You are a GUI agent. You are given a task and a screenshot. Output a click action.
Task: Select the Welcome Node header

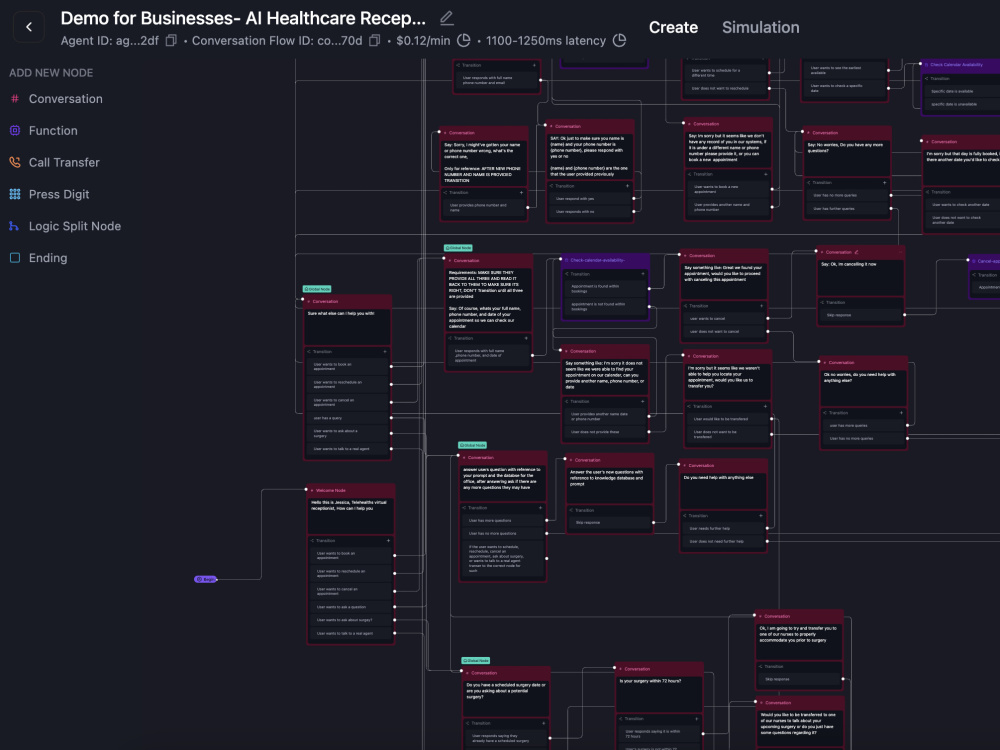point(351,490)
